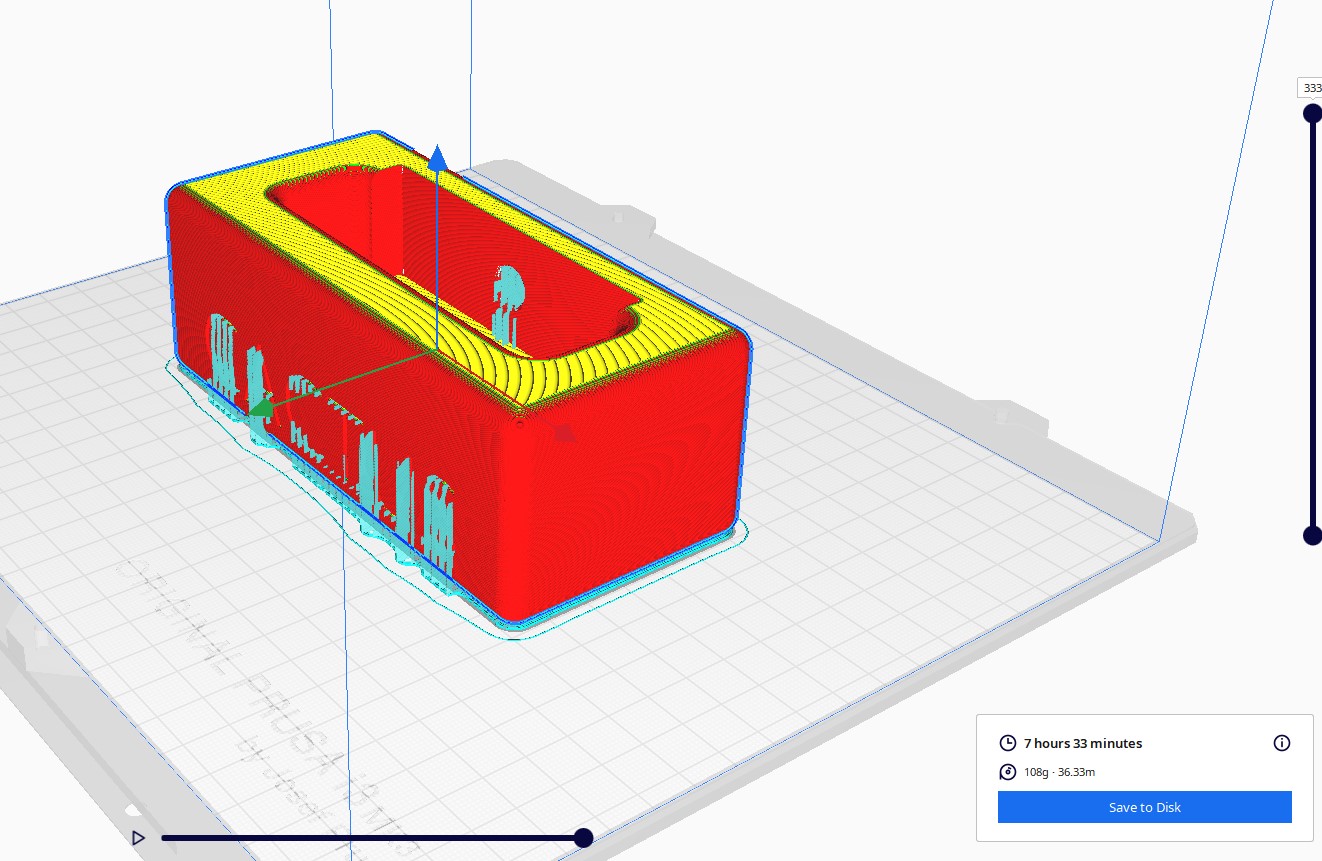Click the bottom layer slider handle

click(x=1312, y=535)
